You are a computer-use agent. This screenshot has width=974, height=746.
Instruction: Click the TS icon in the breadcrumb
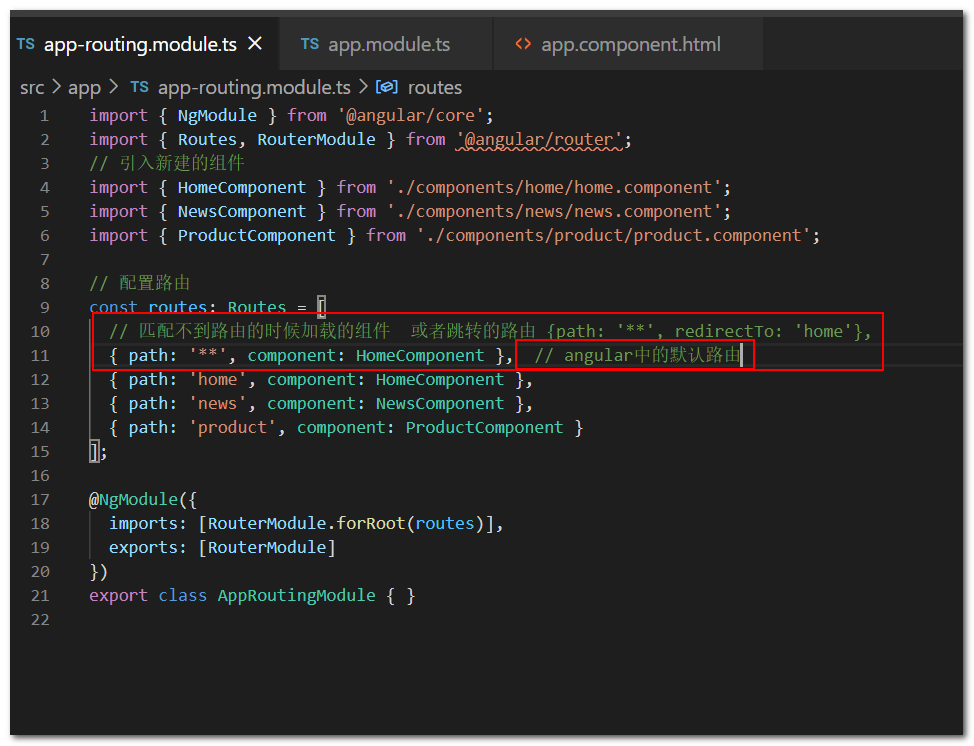pos(139,87)
